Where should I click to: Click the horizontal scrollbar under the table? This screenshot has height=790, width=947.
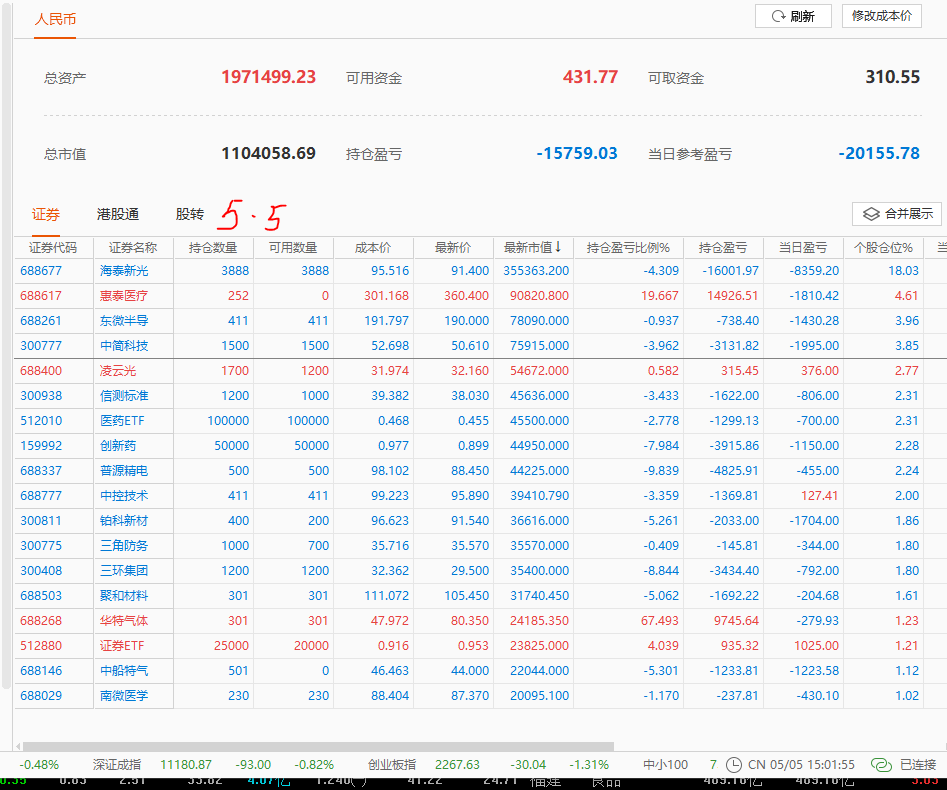tap(318, 747)
